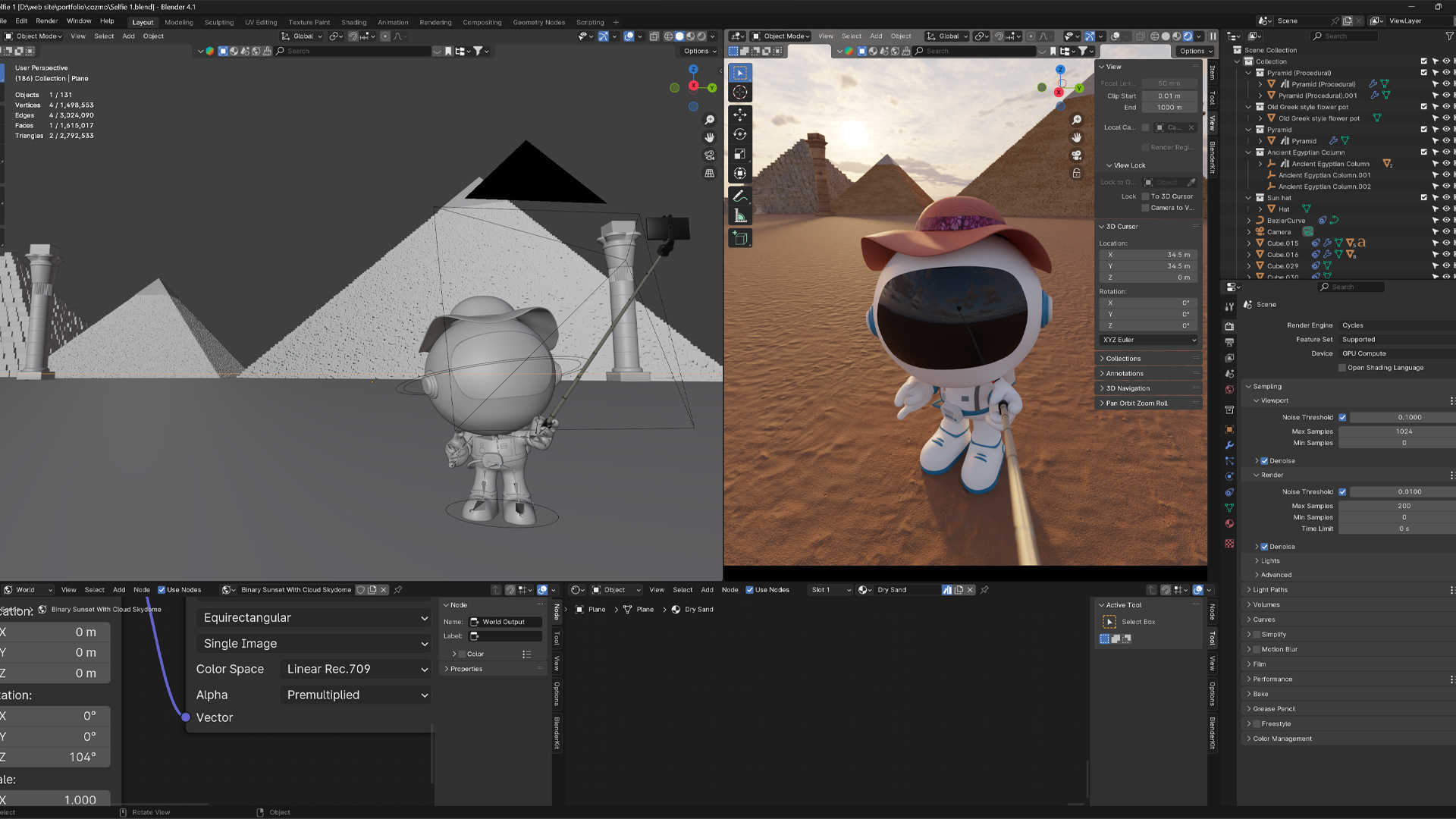Select the Scale tool in right viewport
Viewport: 1456px width, 819px height.
(739, 154)
